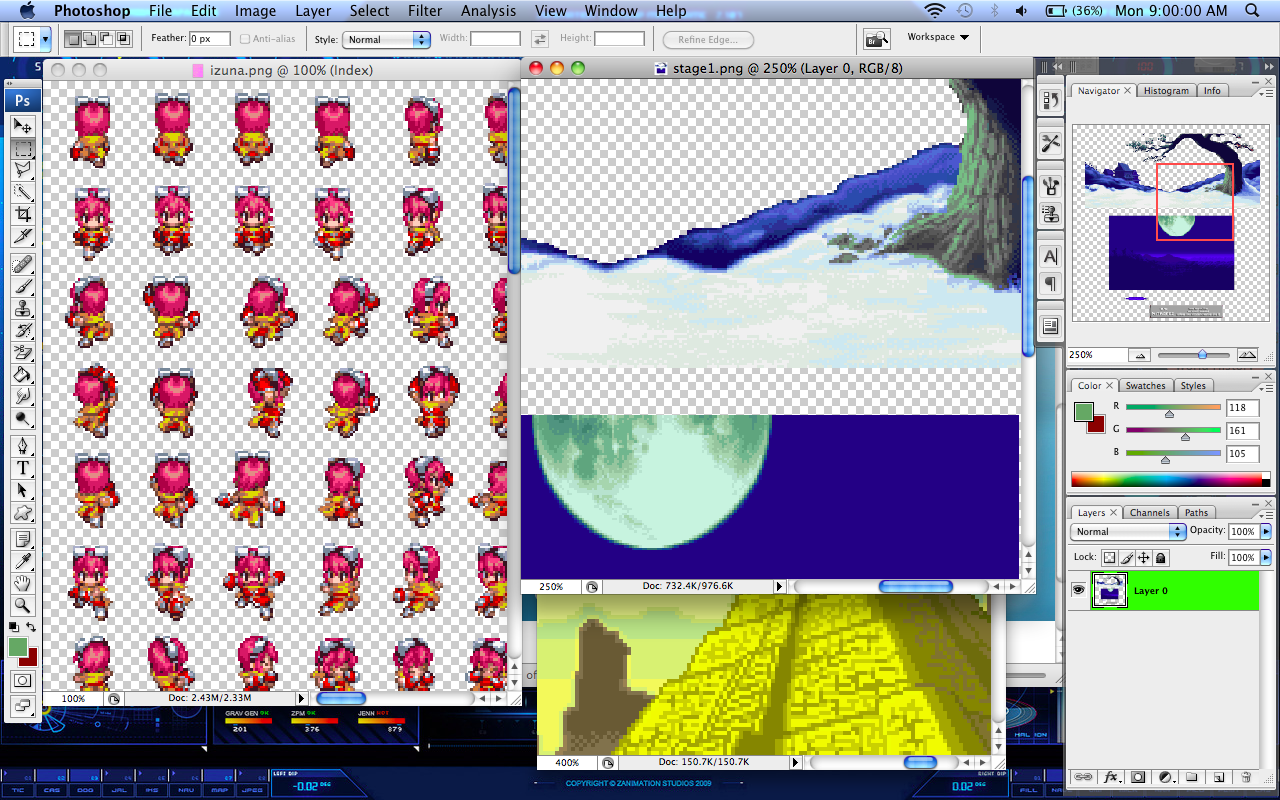Hide Layer 0 using eye icon
The height and width of the screenshot is (800, 1280).
(x=1078, y=591)
